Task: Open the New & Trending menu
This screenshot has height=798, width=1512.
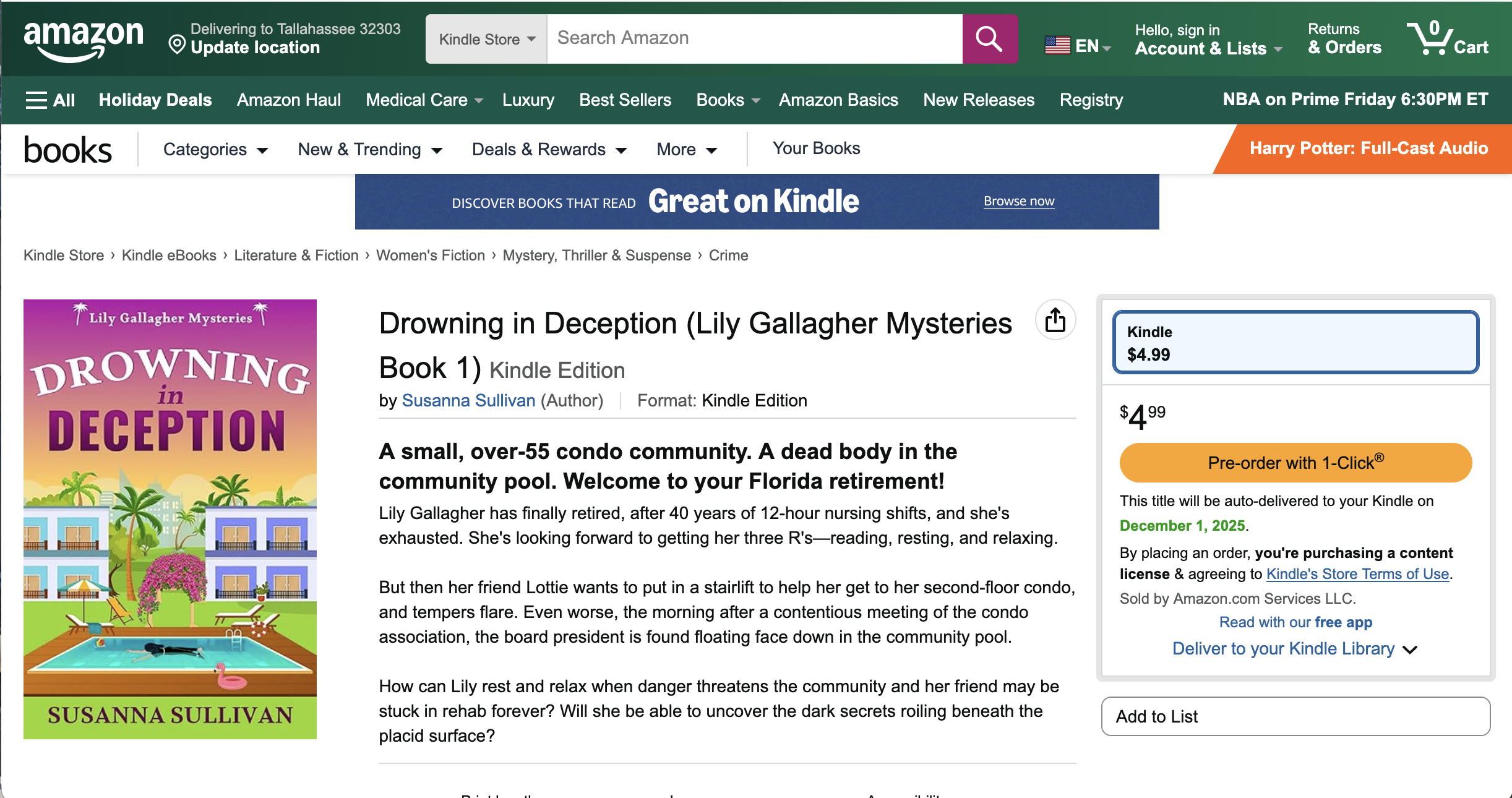Action: (370, 150)
